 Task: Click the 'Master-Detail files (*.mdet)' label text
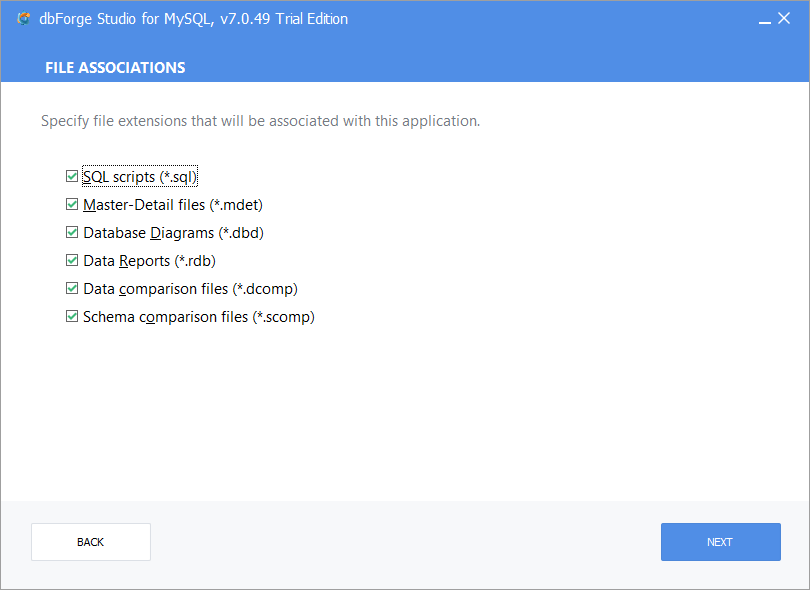pyautogui.click(x=172, y=205)
